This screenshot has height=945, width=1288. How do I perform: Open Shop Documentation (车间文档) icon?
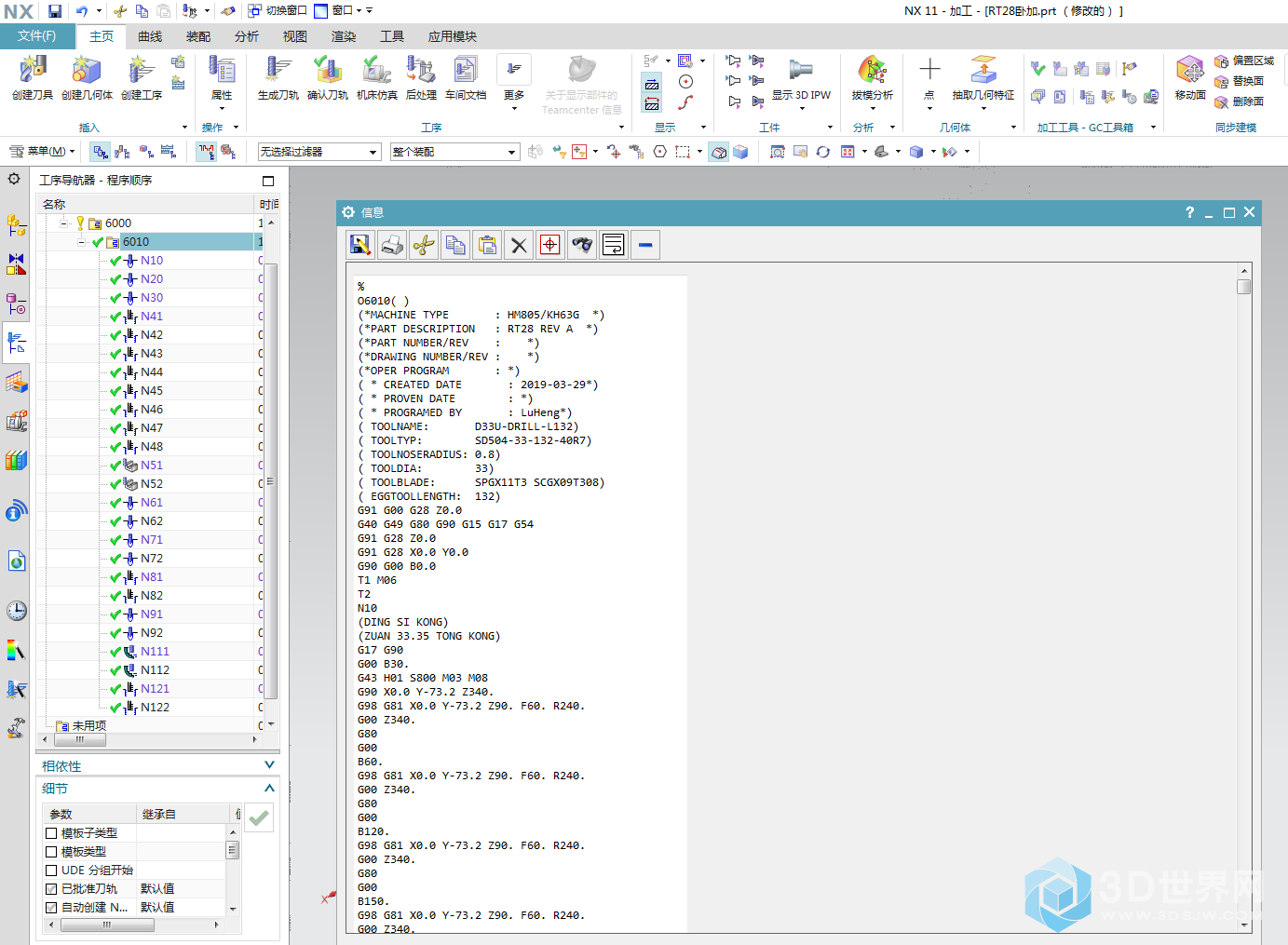[x=466, y=70]
